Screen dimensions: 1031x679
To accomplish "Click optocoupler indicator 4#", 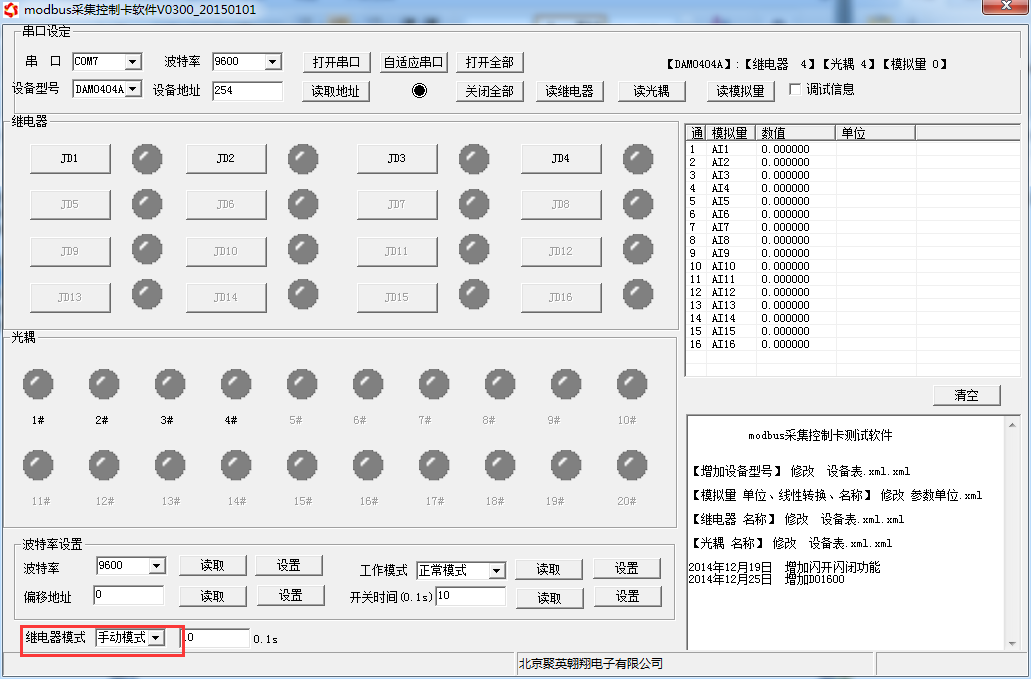I will tap(236, 384).
